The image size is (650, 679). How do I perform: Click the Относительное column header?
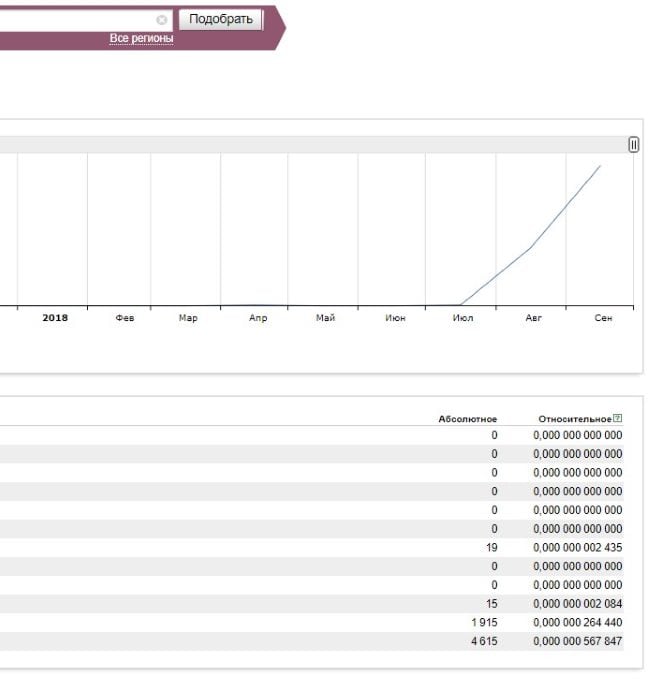pos(573,419)
